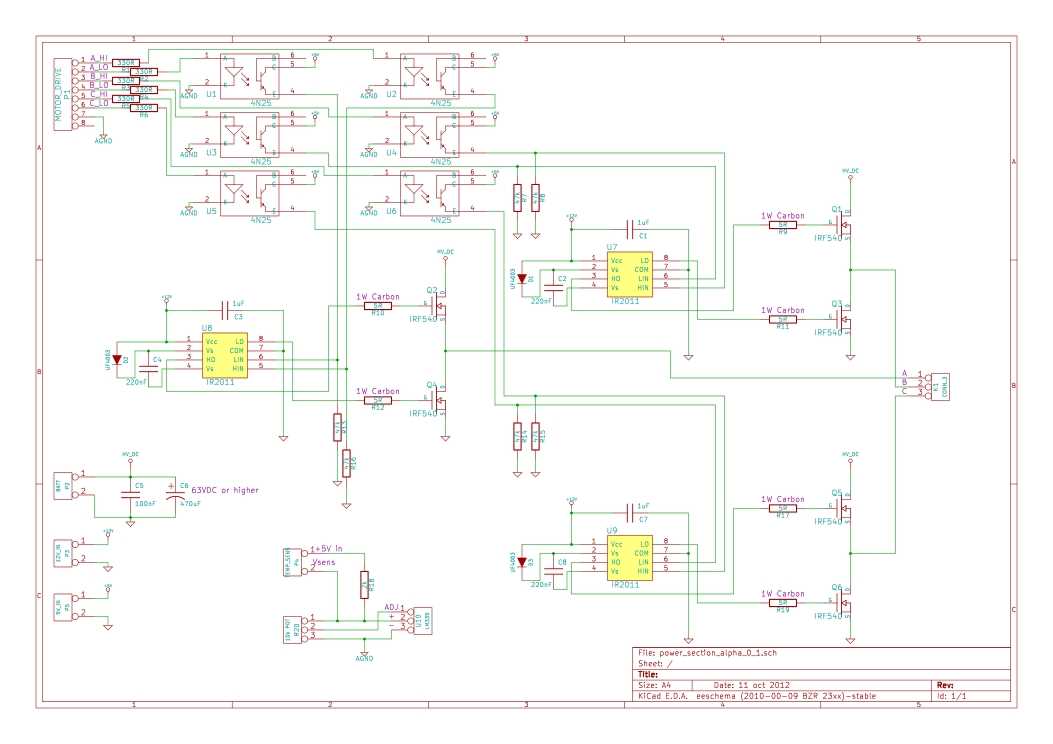The width and height of the screenshot is (1053, 744).
Task: Select capacitor C8 next to U9
Action: pyautogui.click(x=553, y=571)
